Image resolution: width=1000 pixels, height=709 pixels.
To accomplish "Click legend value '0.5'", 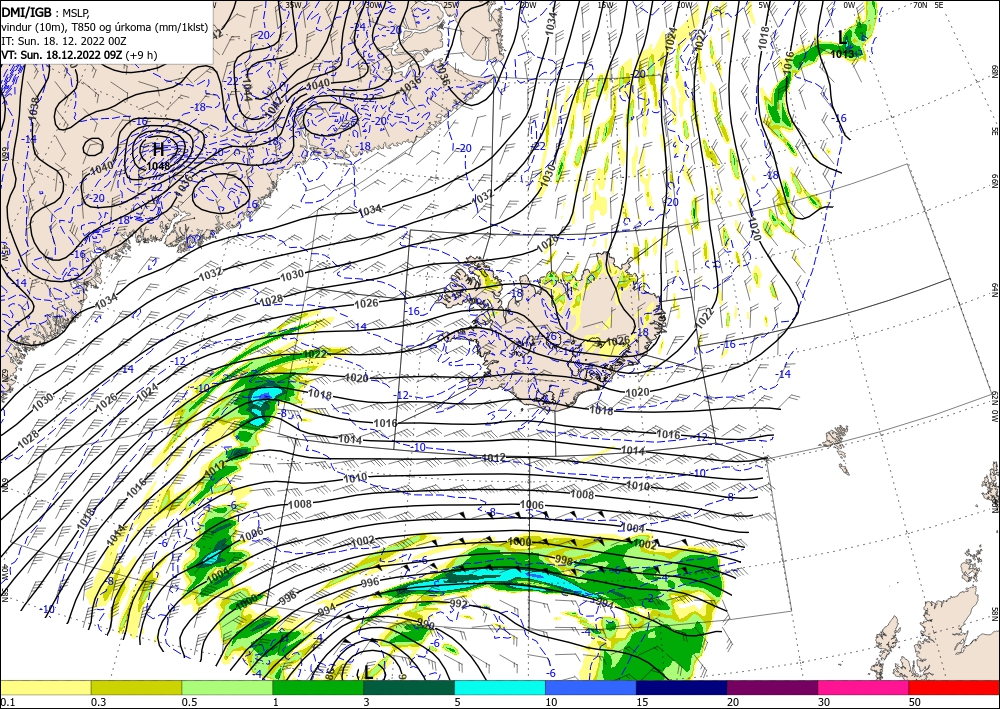I will point(189,702).
